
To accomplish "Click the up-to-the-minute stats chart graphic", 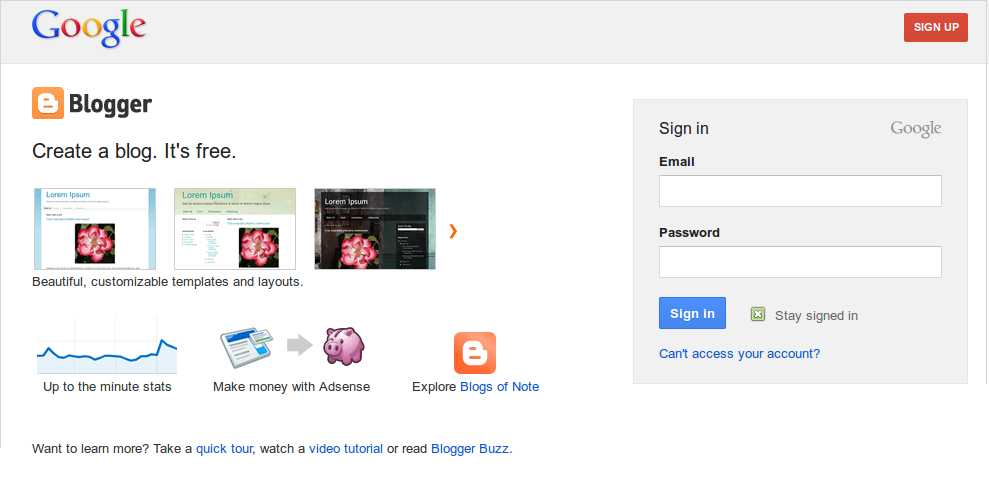I will click(x=107, y=346).
